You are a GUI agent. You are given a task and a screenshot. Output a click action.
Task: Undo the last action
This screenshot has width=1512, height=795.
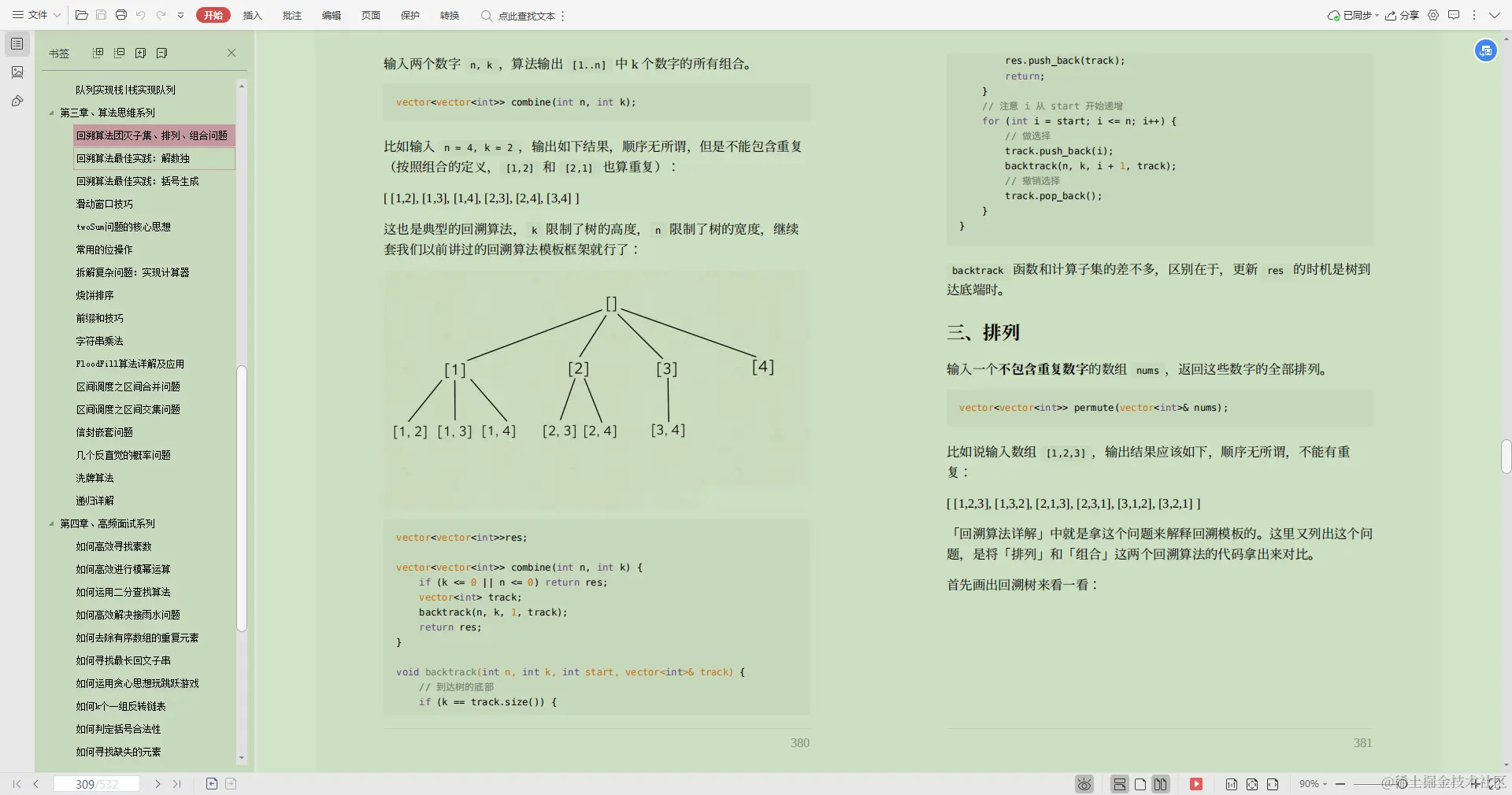point(142,15)
